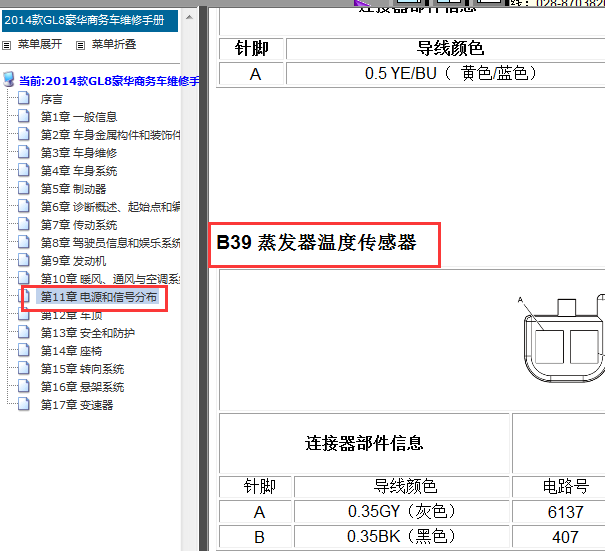Open 第7章 传动系统
Viewport: 605px width, 551px height.
[79, 225]
